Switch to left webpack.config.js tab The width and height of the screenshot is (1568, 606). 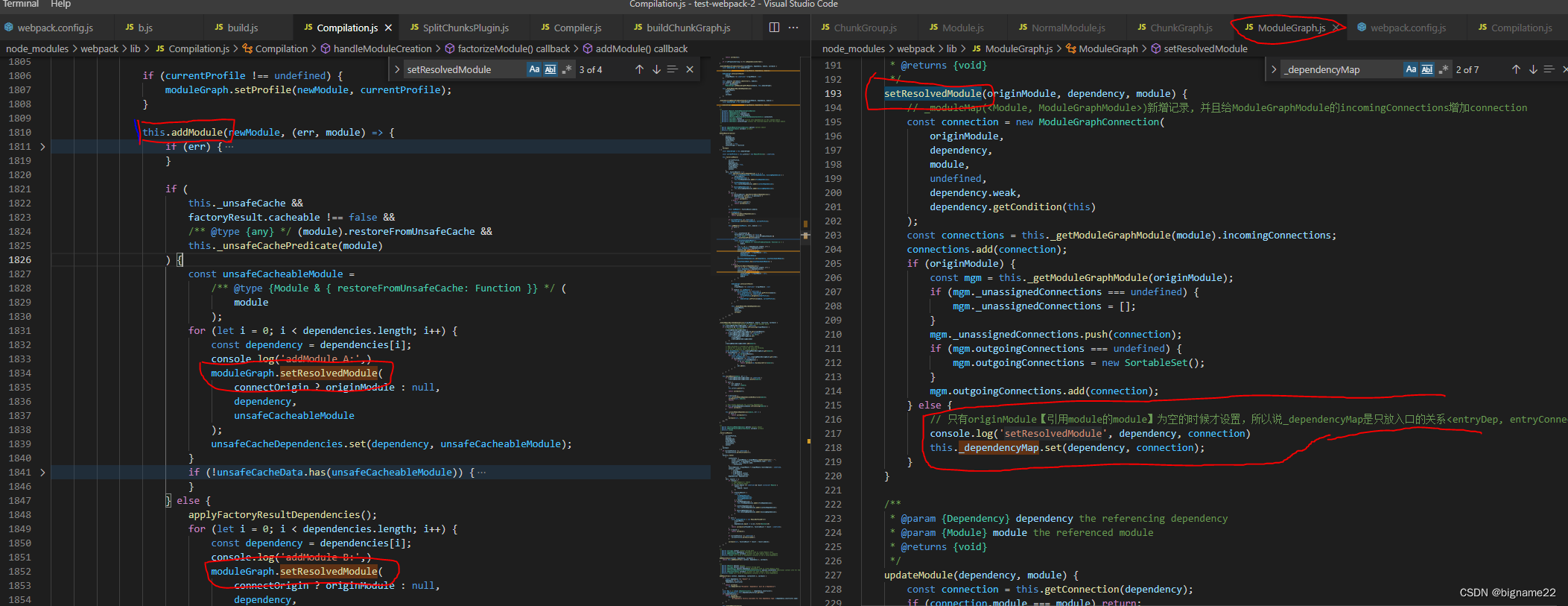pyautogui.click(x=55, y=28)
